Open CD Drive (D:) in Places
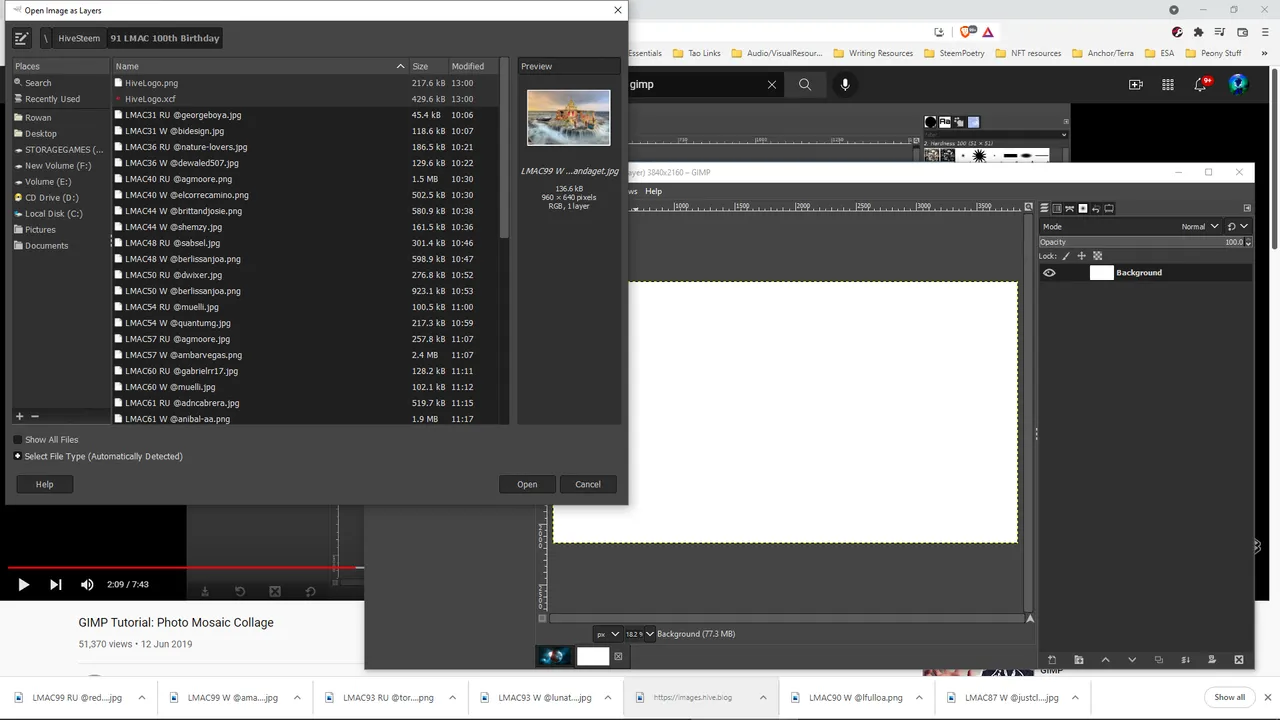1280x720 pixels. 60,197
